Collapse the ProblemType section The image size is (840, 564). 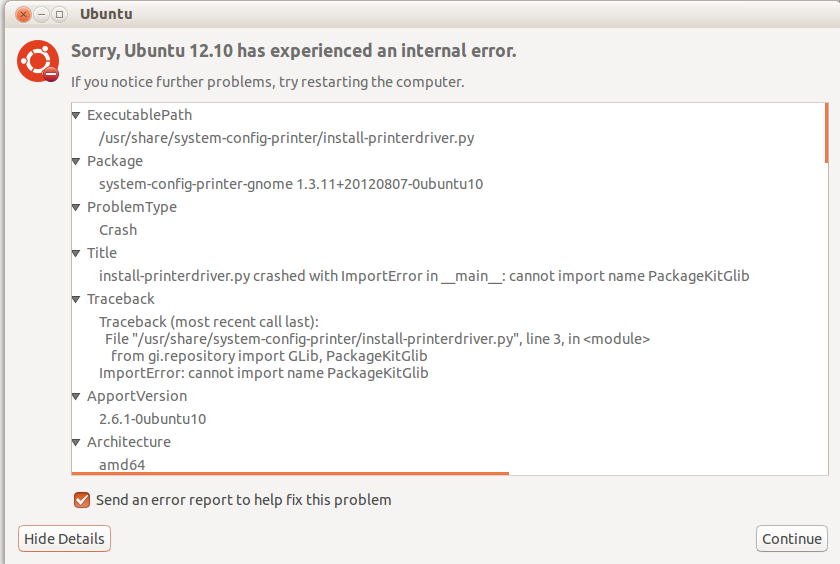pos(77,208)
